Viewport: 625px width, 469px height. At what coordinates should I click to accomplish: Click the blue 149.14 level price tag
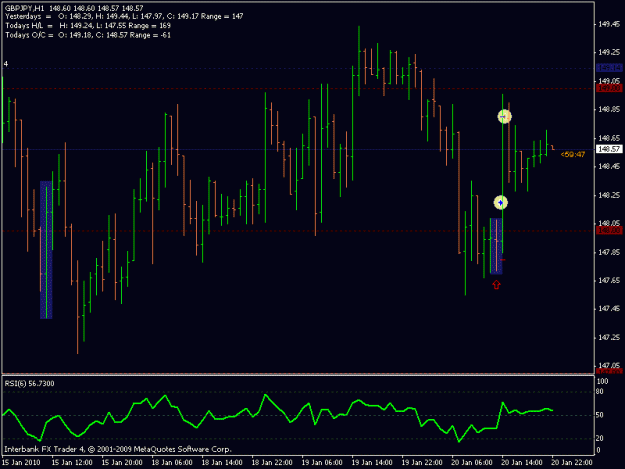(x=609, y=68)
